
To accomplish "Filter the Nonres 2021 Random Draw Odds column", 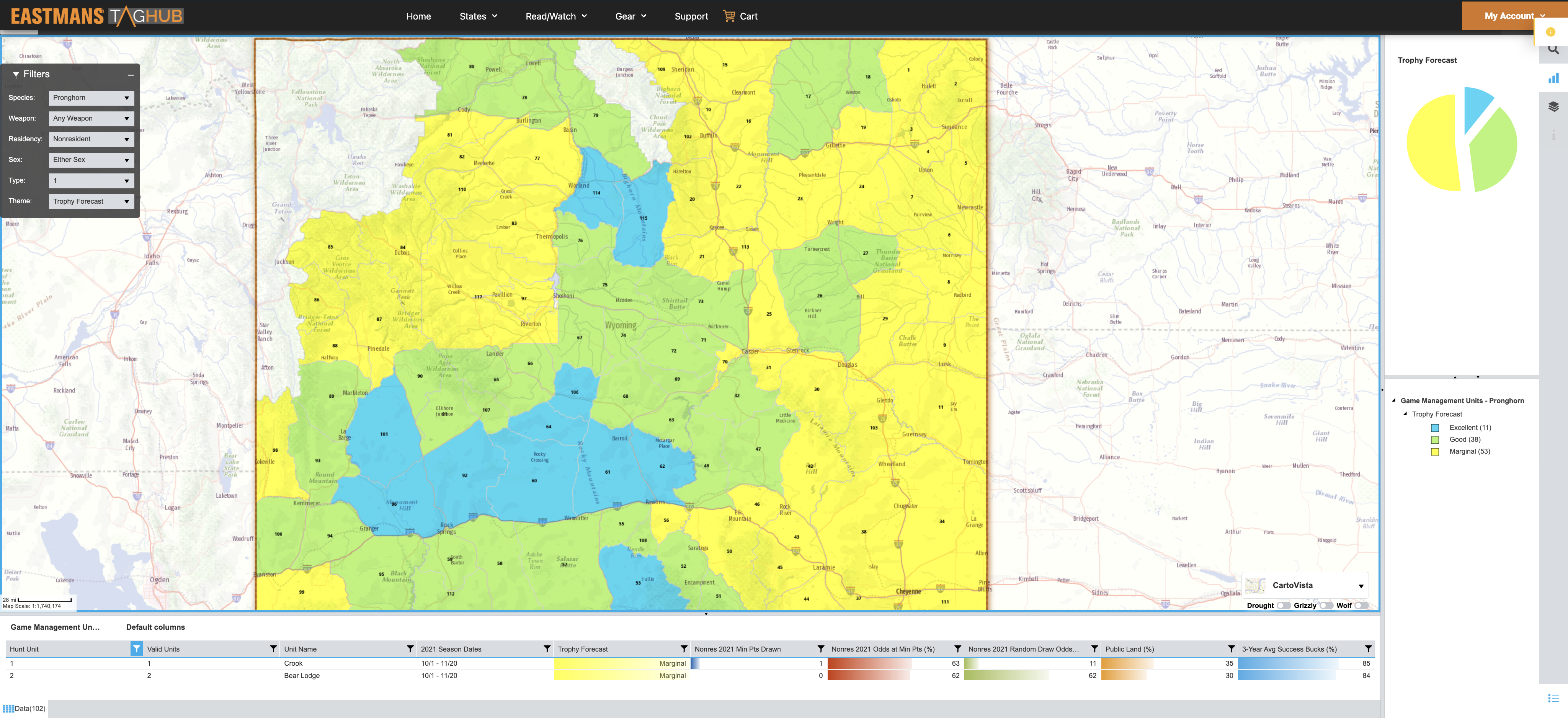I will [1095, 649].
